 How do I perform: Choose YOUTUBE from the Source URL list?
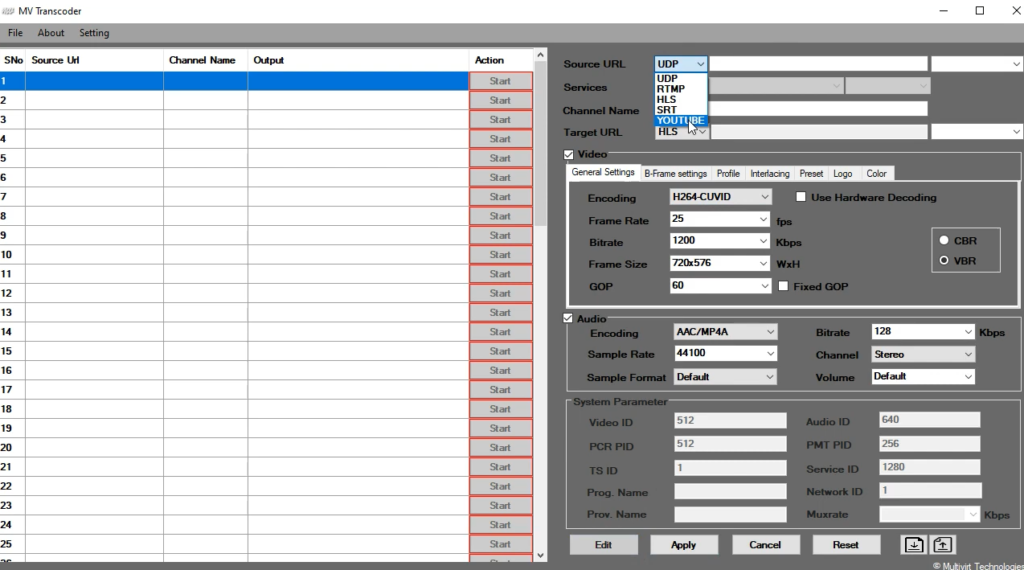pyautogui.click(x=680, y=121)
